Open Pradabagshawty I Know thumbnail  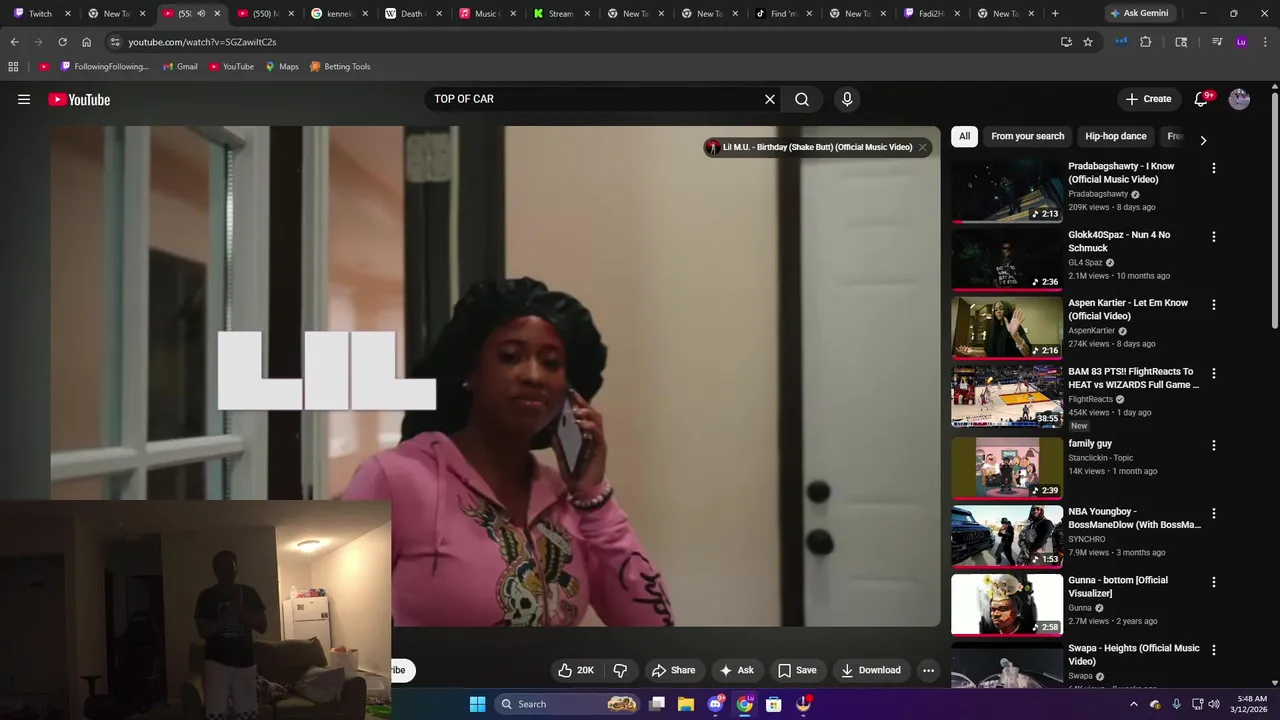[1007, 191]
